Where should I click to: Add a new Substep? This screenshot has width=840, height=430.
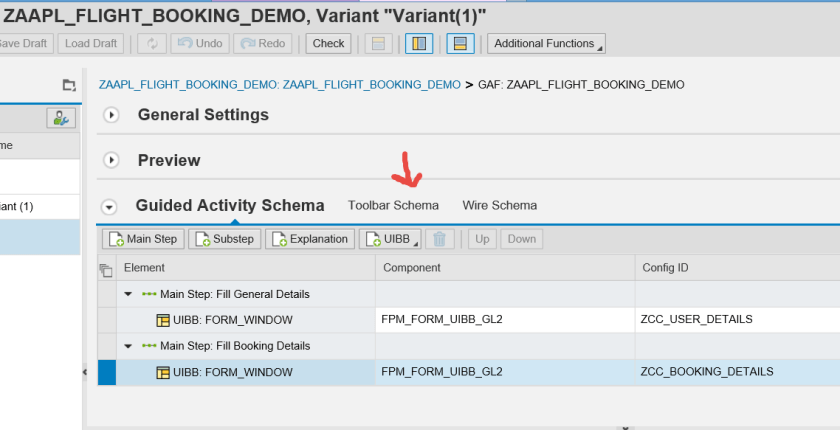coord(224,239)
